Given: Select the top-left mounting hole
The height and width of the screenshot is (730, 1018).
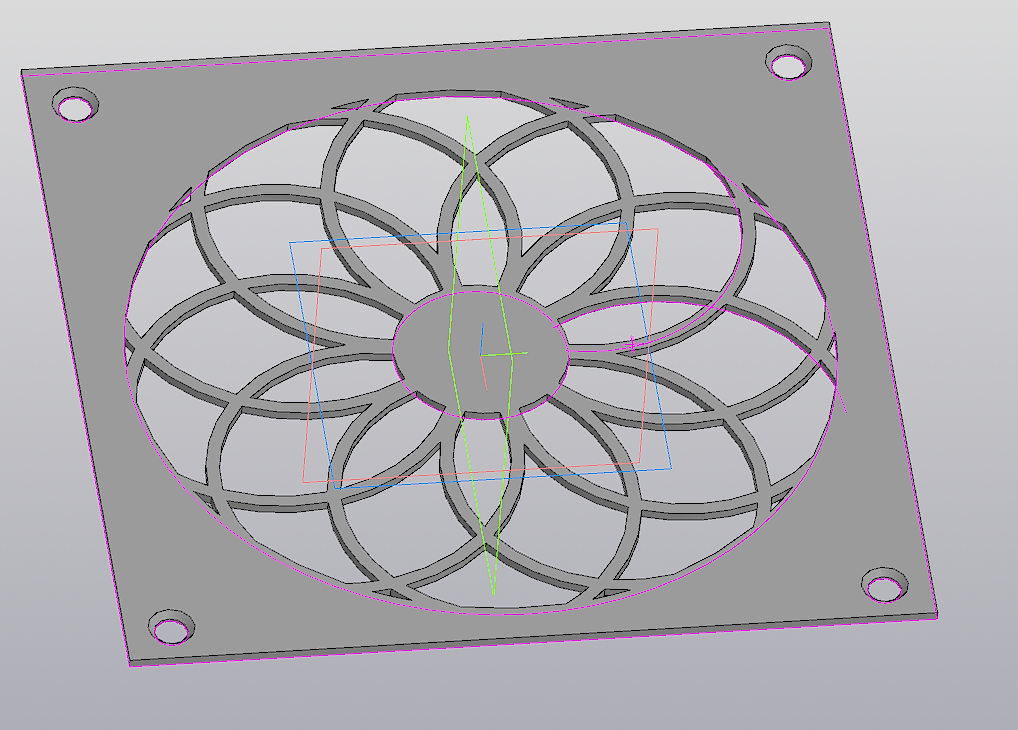Looking at the screenshot, I should (76, 104).
